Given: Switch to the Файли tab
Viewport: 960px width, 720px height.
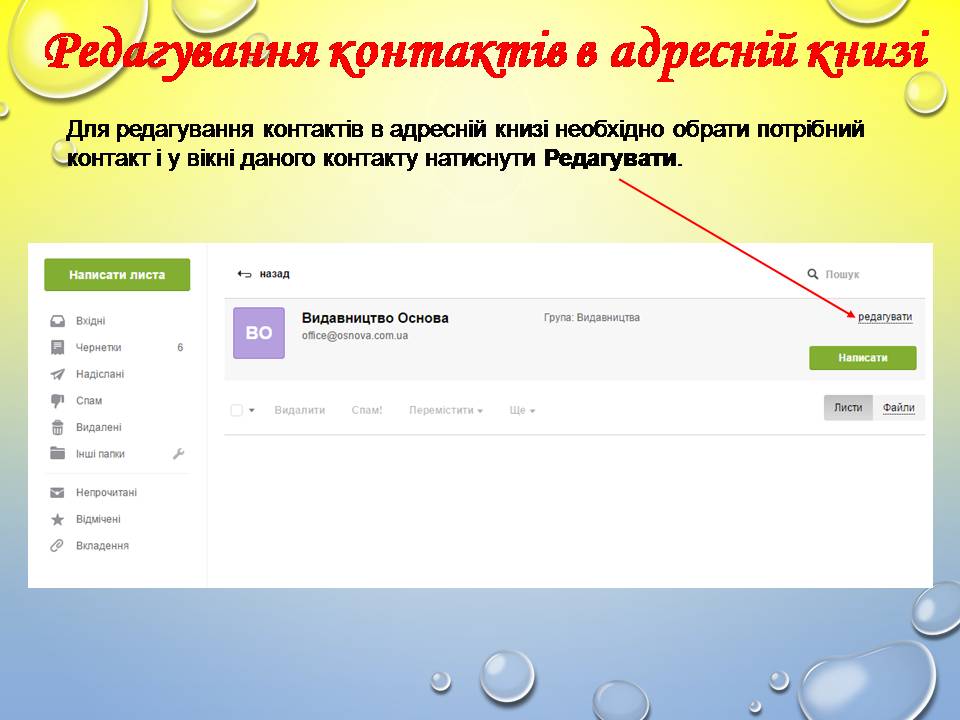Looking at the screenshot, I should 898,408.
